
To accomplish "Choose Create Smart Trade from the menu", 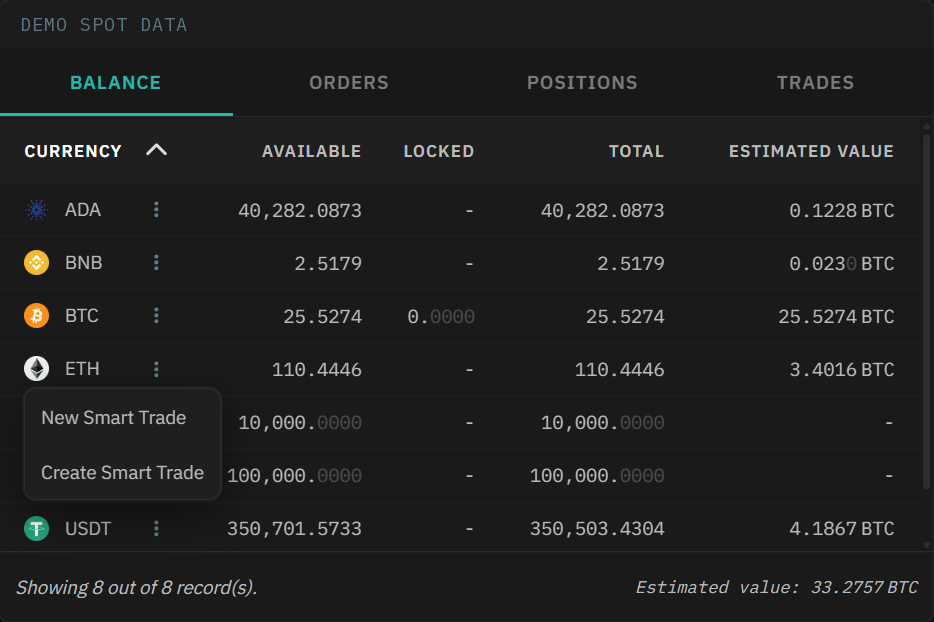I will 122,472.
